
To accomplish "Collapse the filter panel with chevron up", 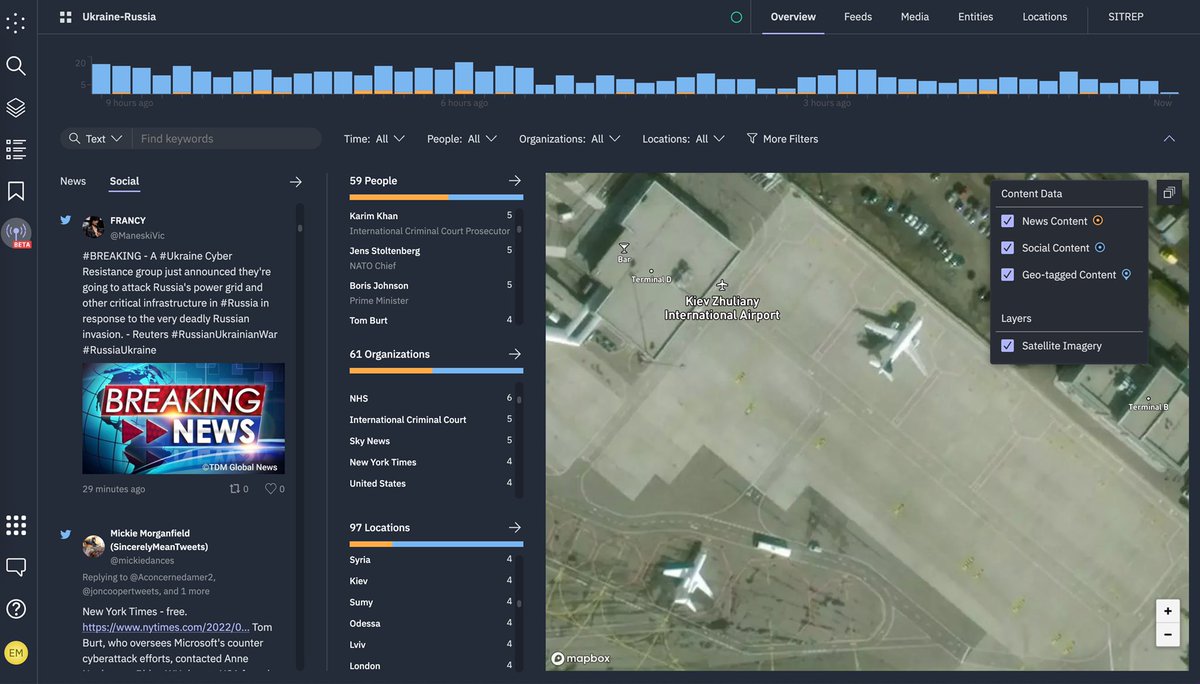I will click(1169, 139).
